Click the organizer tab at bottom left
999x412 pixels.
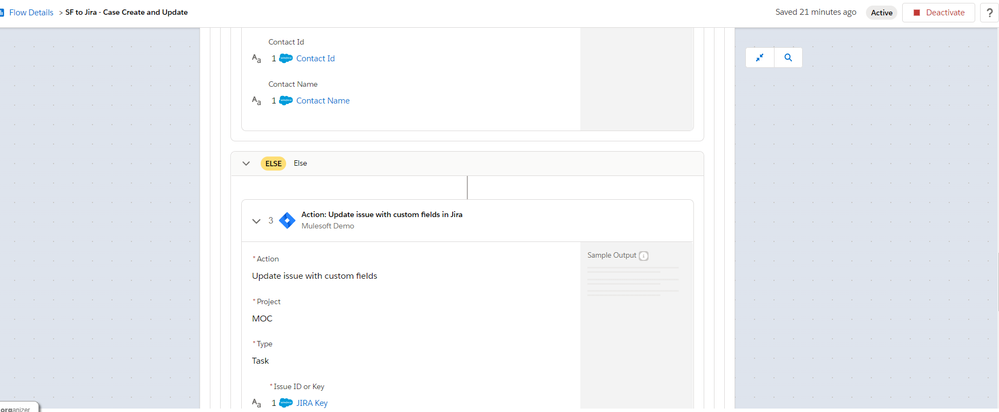coord(19,408)
